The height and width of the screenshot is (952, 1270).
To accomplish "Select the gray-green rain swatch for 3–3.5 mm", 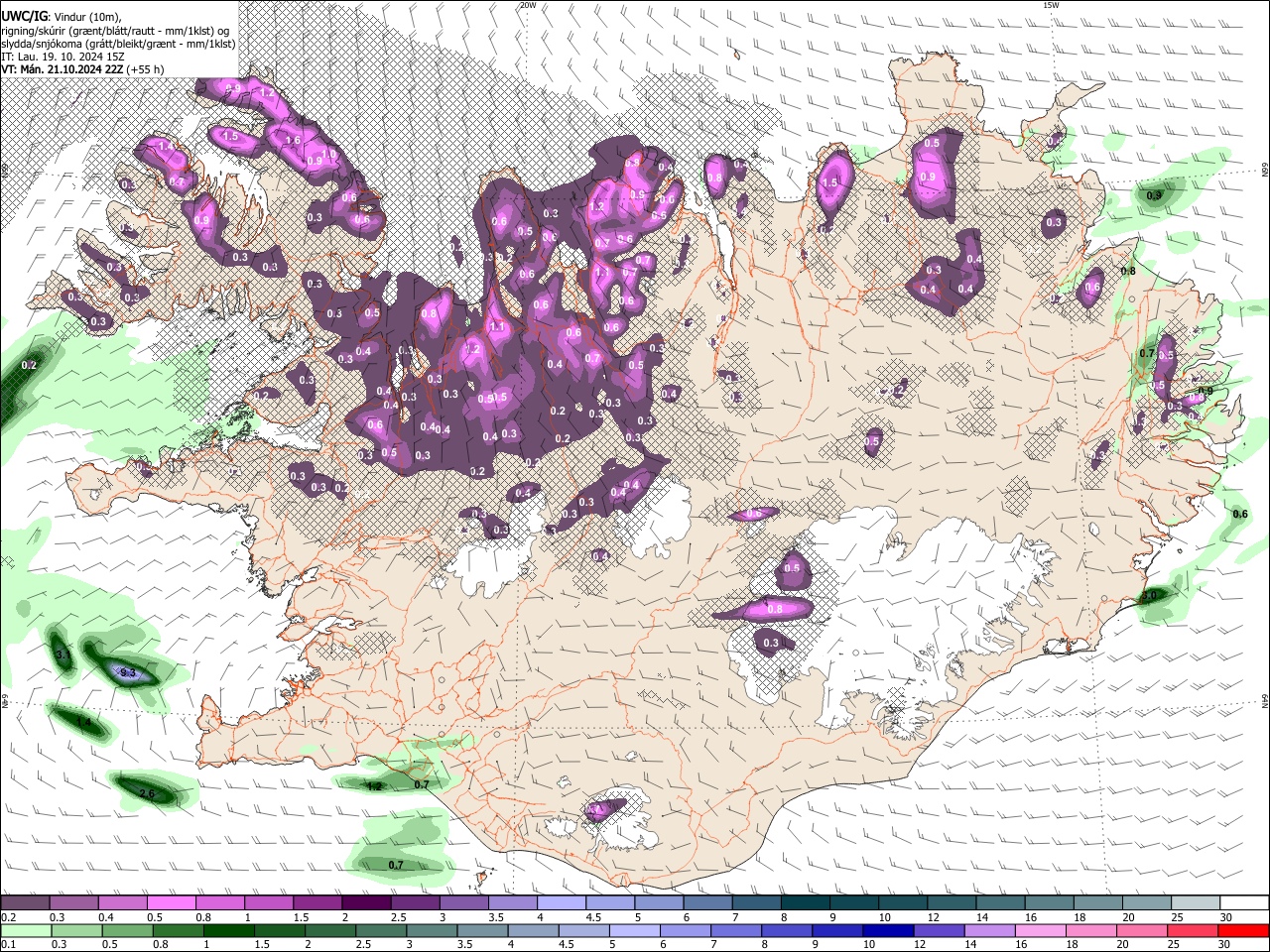I will tap(432, 930).
